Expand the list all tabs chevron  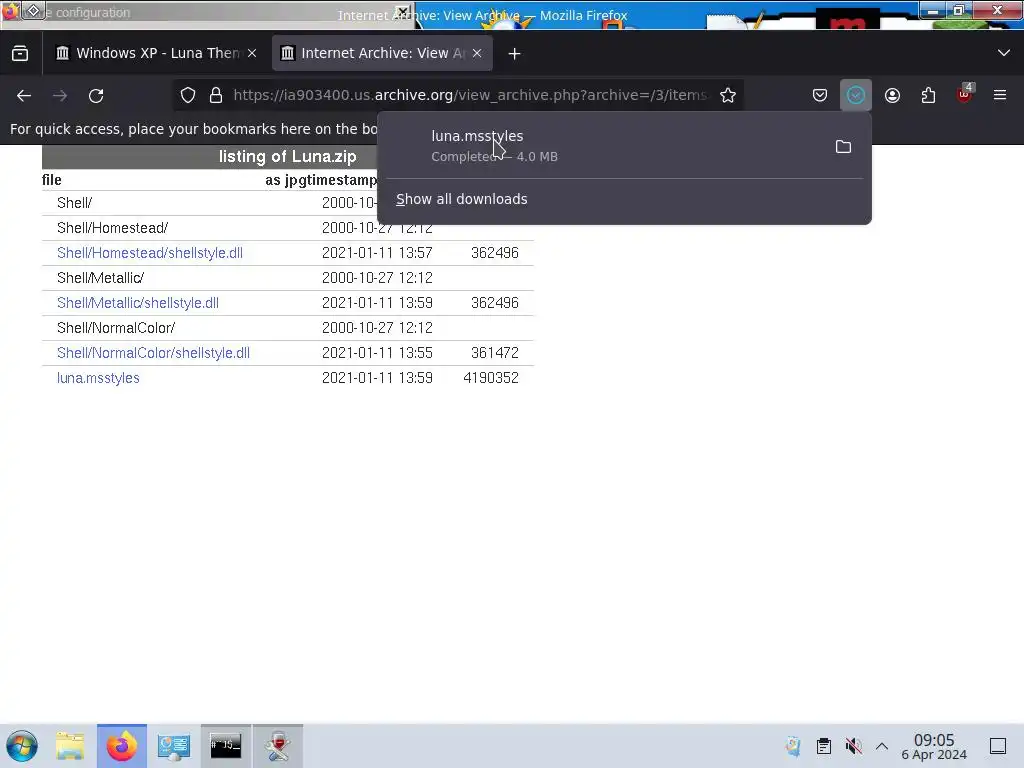[x=1004, y=53]
